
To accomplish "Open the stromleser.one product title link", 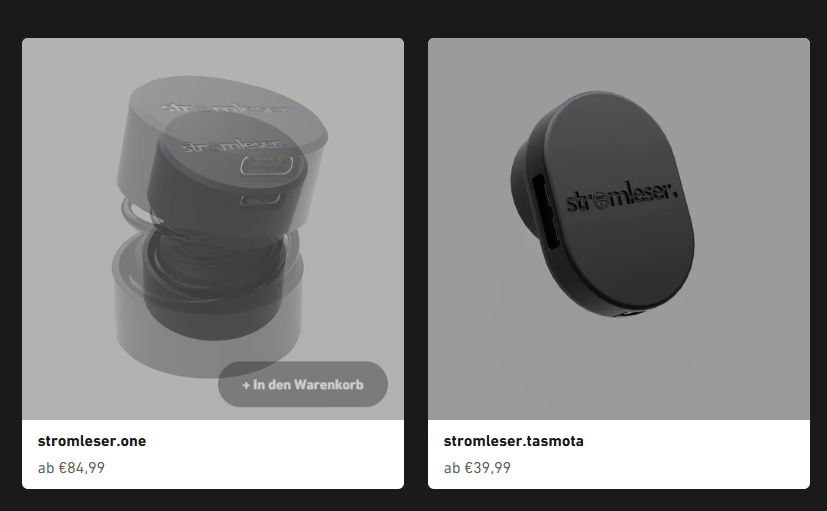I will pyautogui.click(x=92, y=441).
